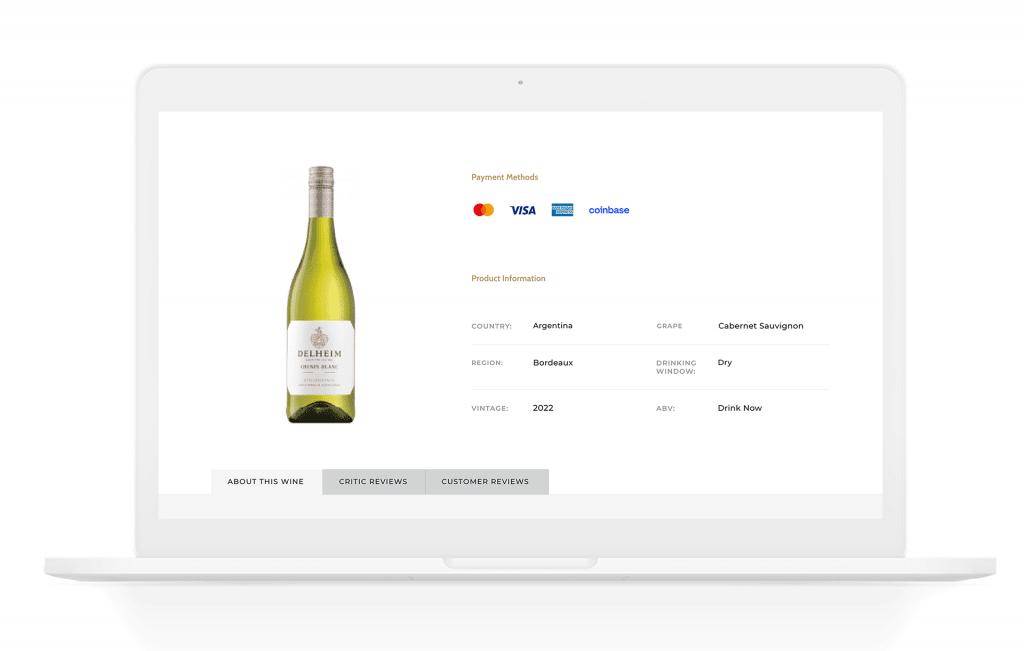Click the Product Information heading
This screenshot has height=651, width=1024.
click(x=508, y=278)
